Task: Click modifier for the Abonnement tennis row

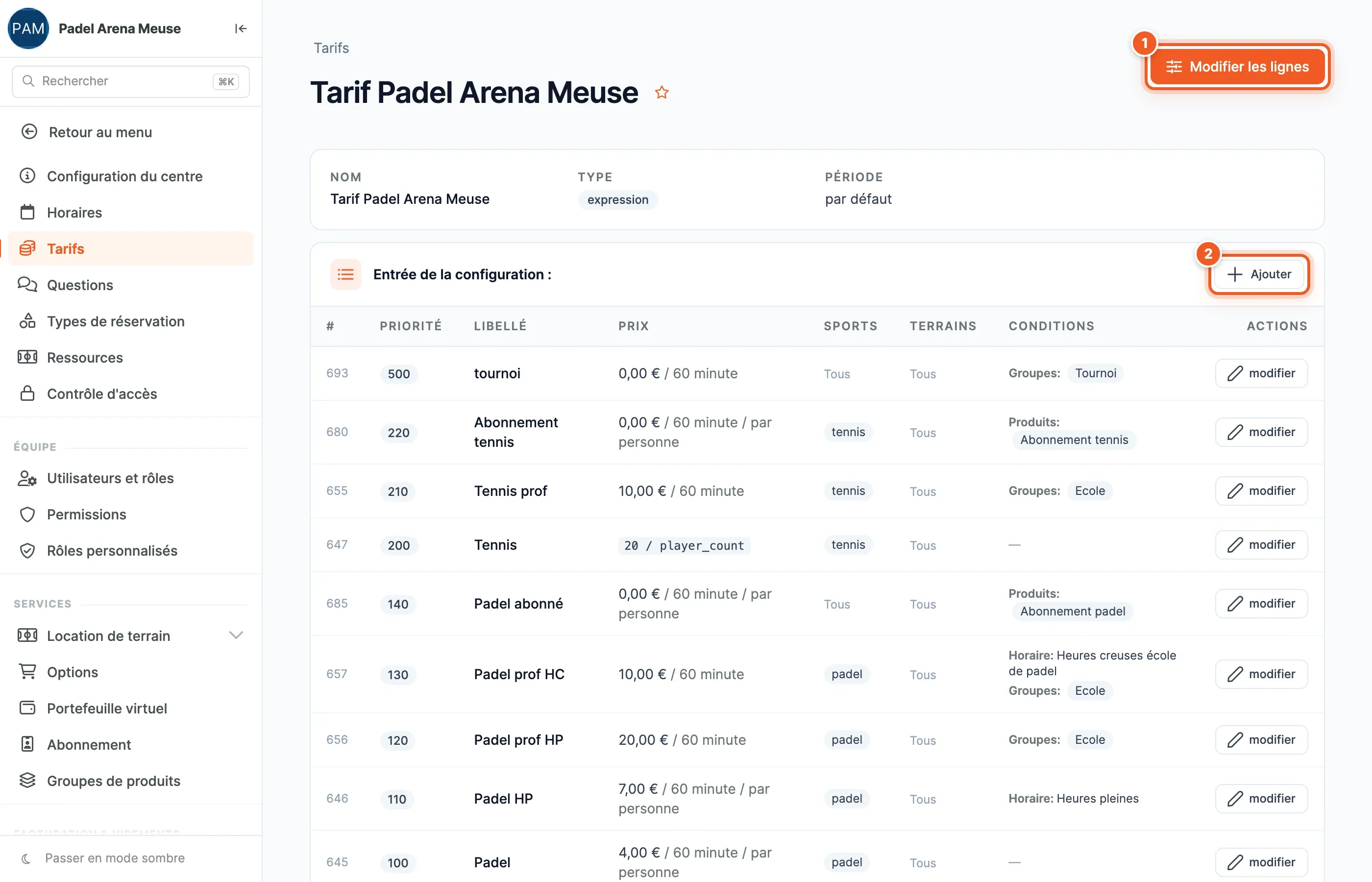Action: pos(1261,432)
